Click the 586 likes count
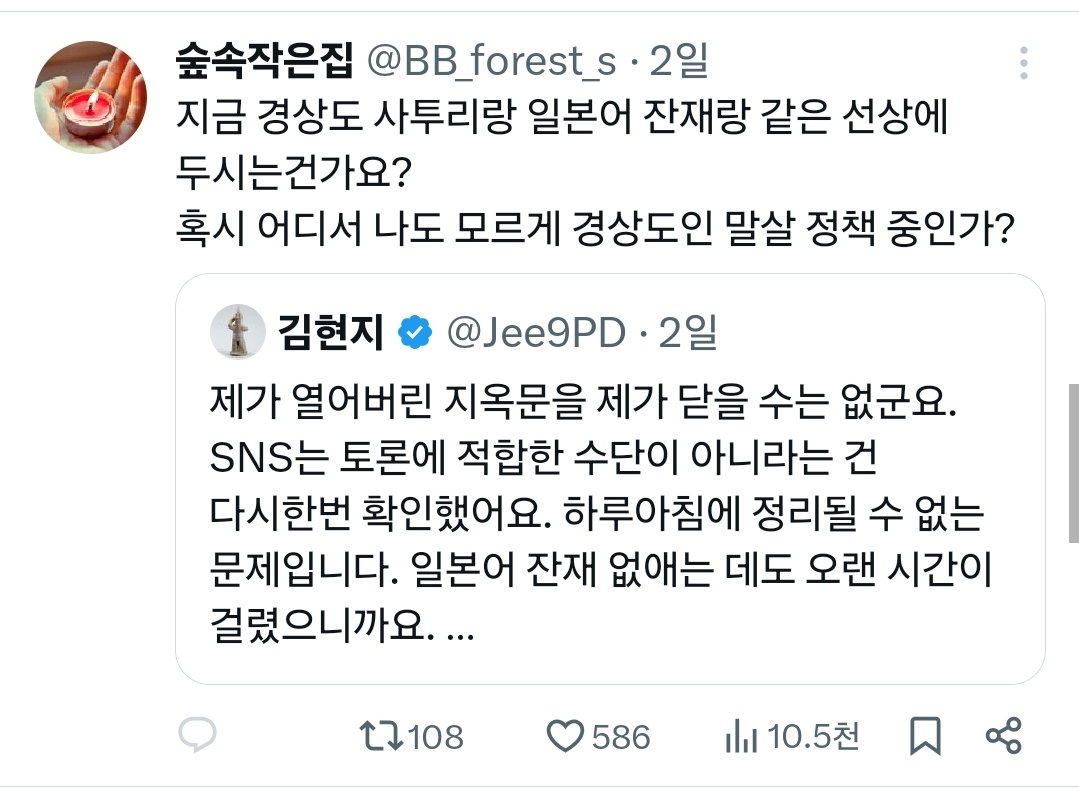1079x795 pixels. click(x=621, y=736)
